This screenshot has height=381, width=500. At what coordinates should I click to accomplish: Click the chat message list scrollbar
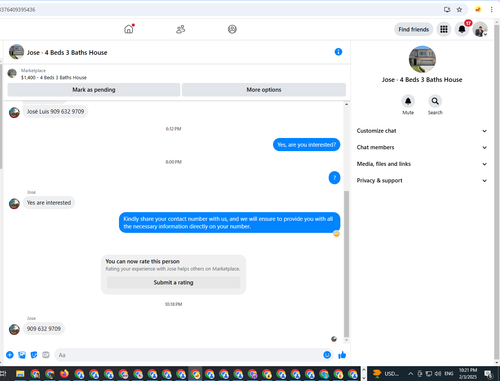(346, 263)
